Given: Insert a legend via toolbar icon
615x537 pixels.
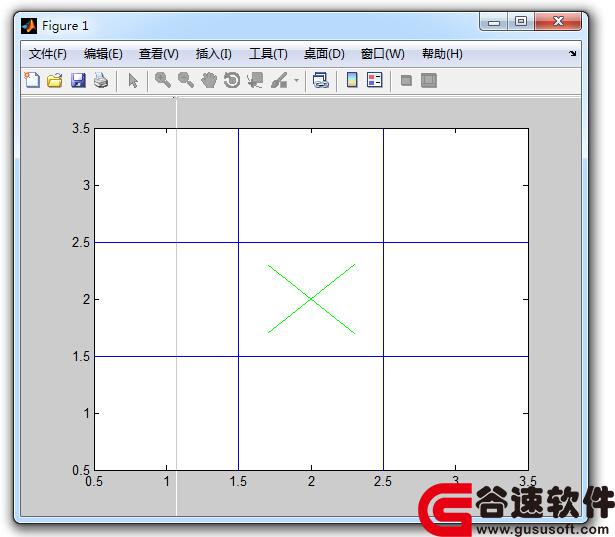Looking at the screenshot, I should 375,80.
